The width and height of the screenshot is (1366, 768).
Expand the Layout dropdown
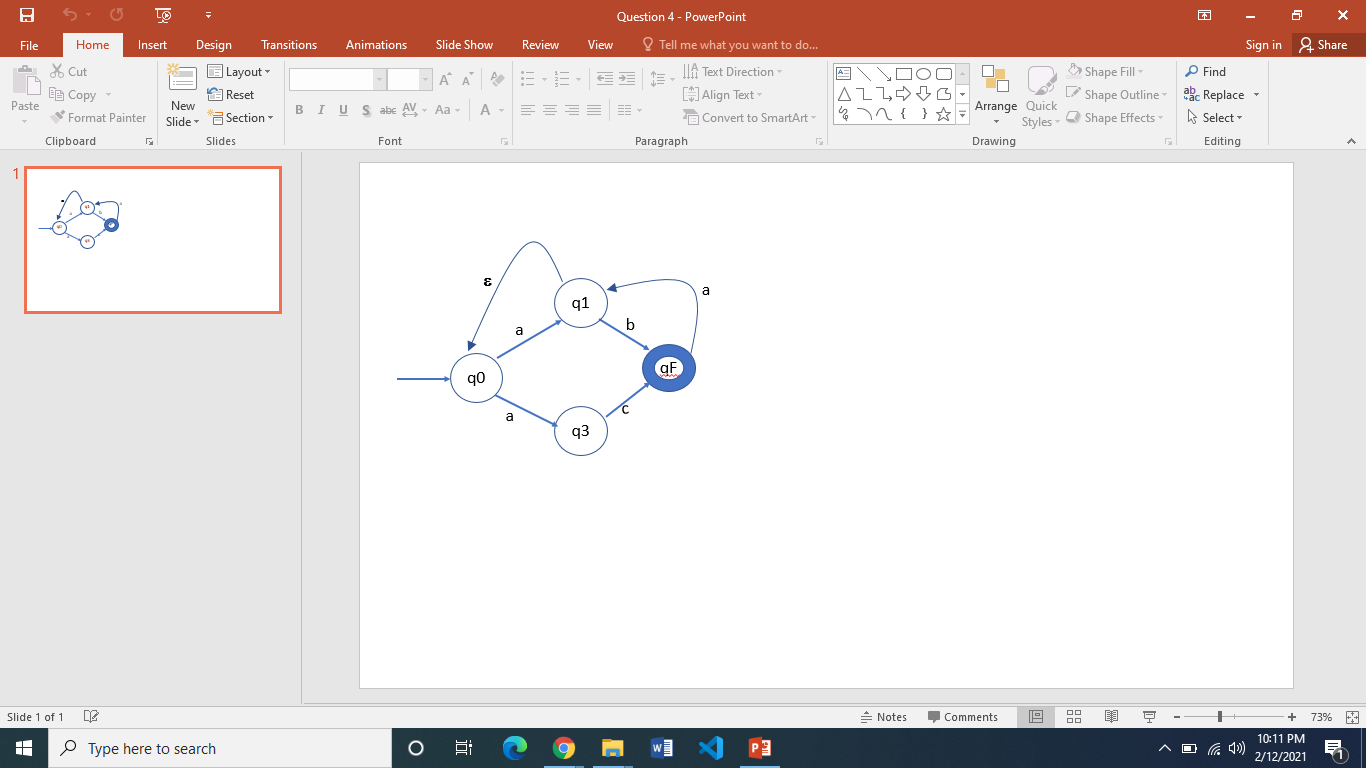(x=239, y=72)
